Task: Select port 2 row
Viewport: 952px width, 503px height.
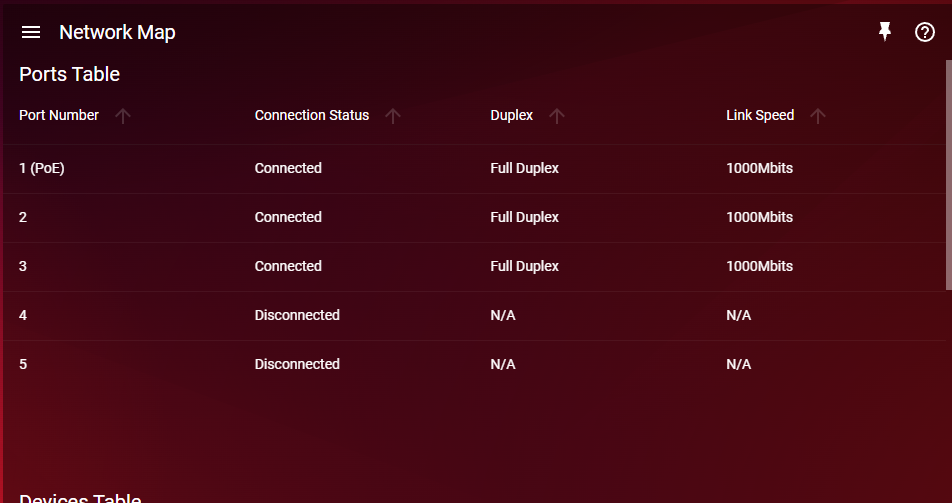Action: [474, 217]
